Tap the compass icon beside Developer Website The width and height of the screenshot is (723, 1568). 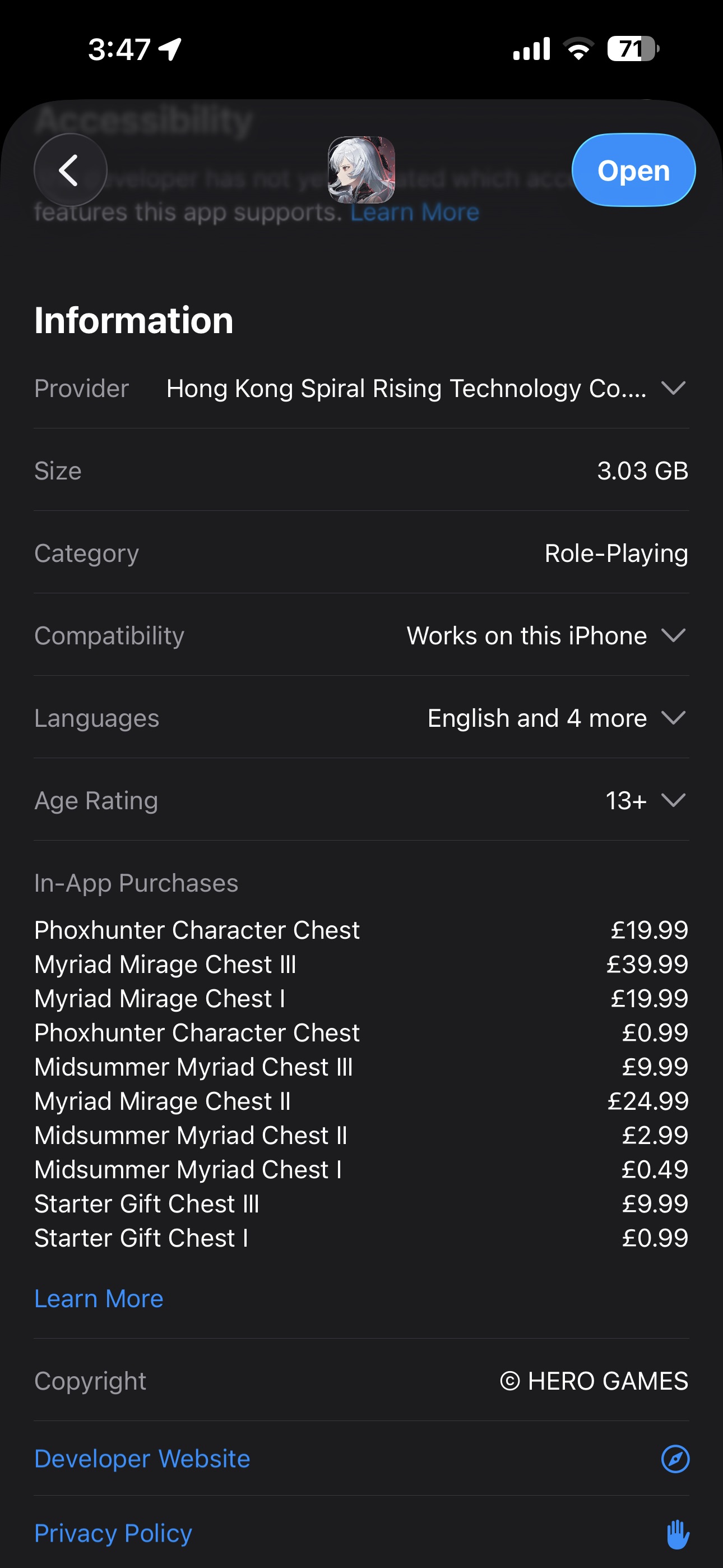tap(675, 1459)
